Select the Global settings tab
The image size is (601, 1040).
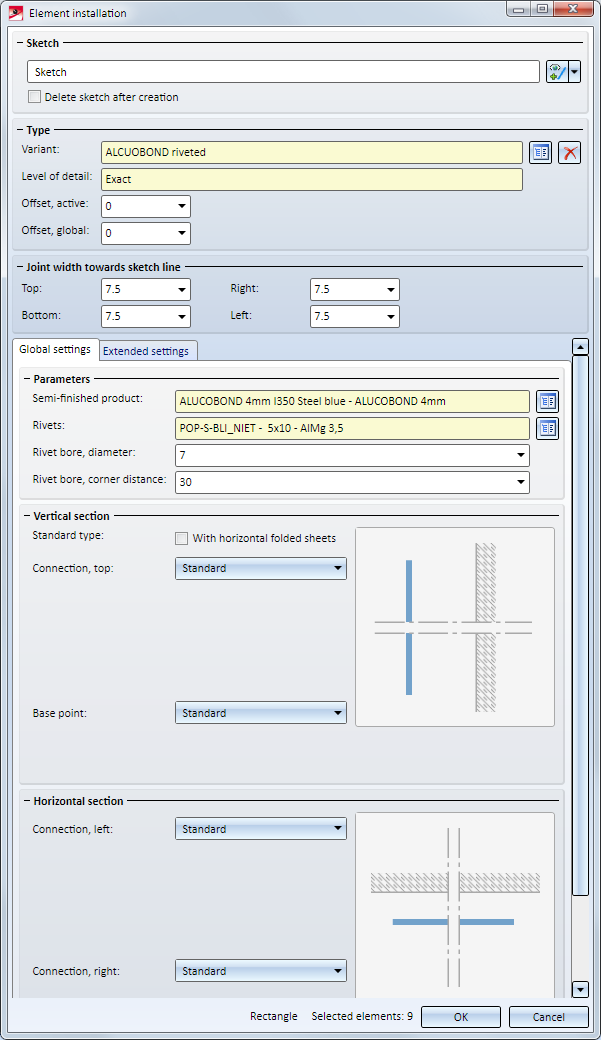coord(55,349)
